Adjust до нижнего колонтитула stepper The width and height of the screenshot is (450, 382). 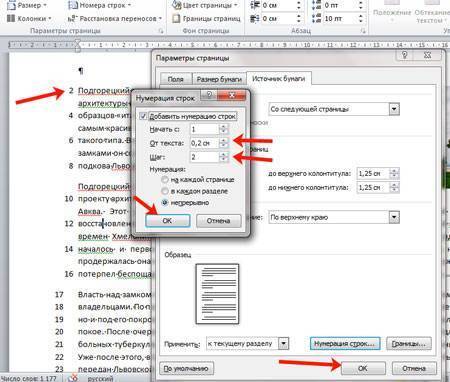coord(394,188)
